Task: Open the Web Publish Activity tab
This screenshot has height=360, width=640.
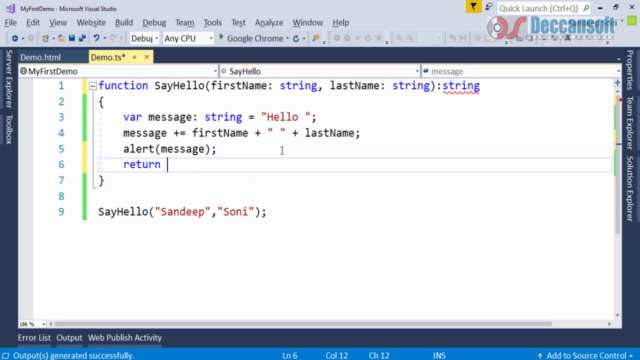Action: pyautogui.click(x=125, y=338)
